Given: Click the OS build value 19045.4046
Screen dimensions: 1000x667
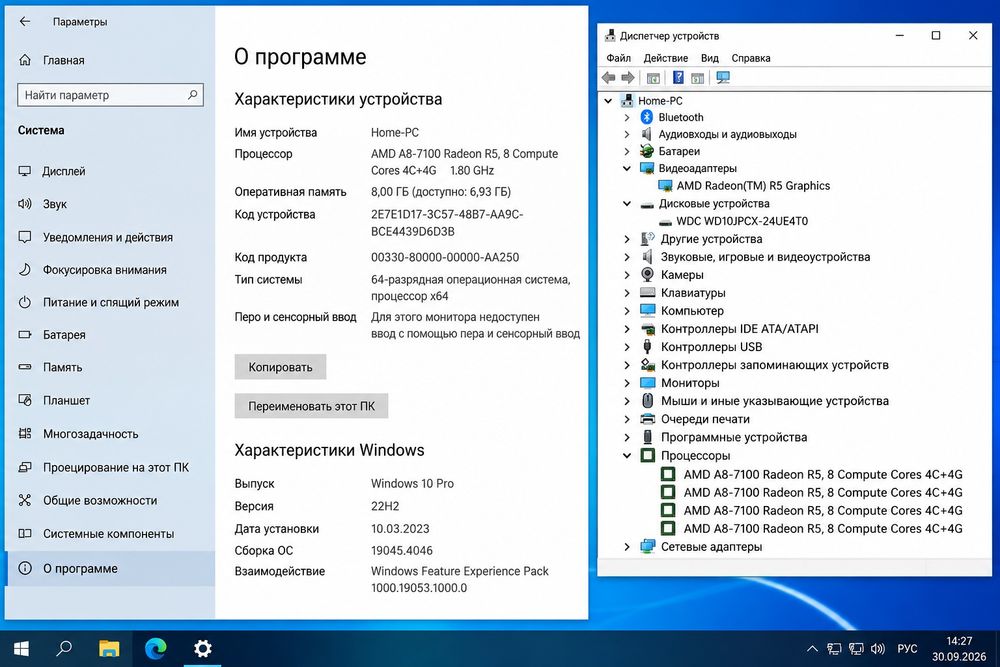Looking at the screenshot, I should 402,550.
